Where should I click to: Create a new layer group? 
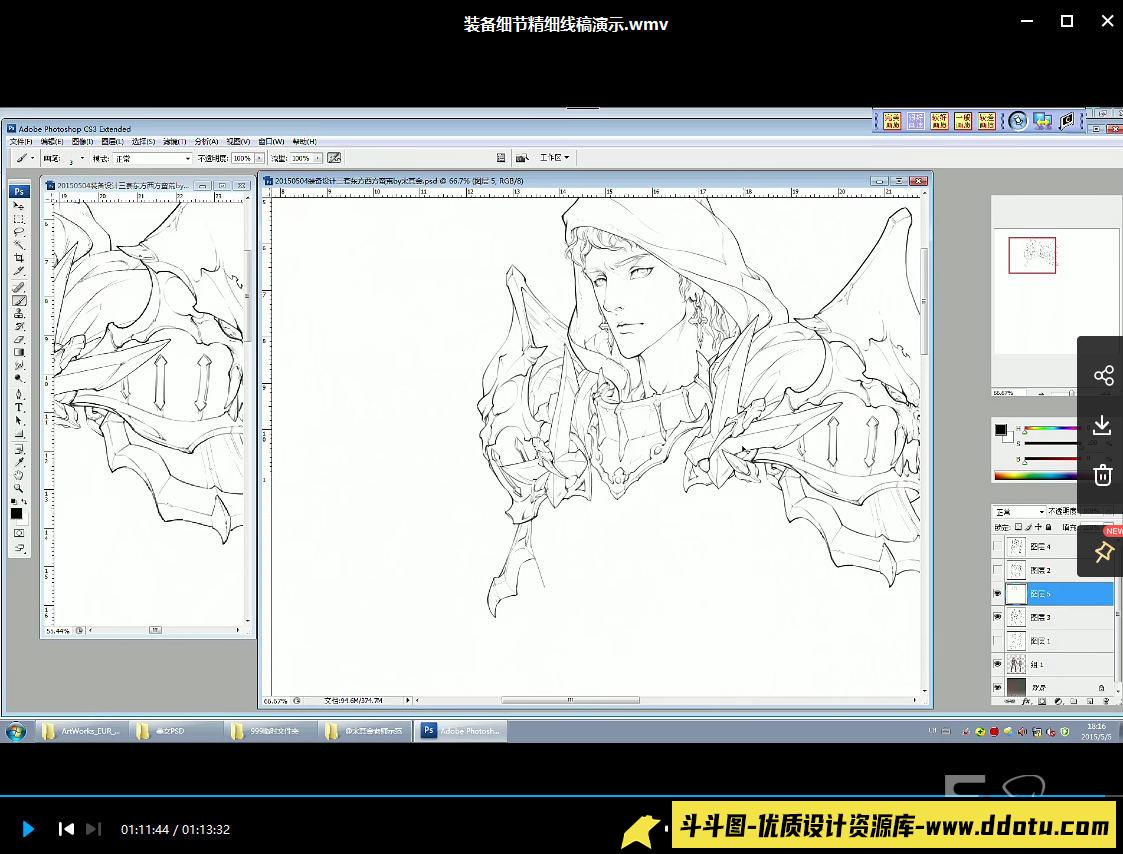pos(1074,701)
